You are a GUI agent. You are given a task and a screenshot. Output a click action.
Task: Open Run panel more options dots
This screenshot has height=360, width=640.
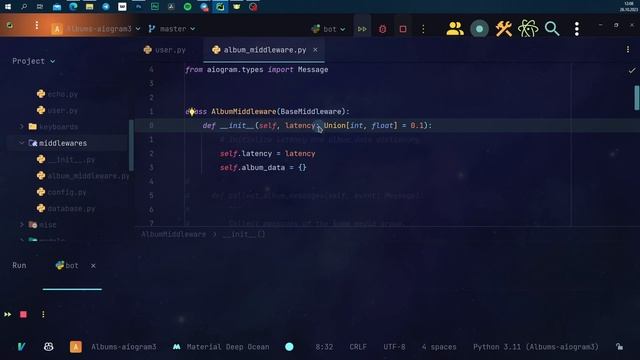[x=43, y=314]
